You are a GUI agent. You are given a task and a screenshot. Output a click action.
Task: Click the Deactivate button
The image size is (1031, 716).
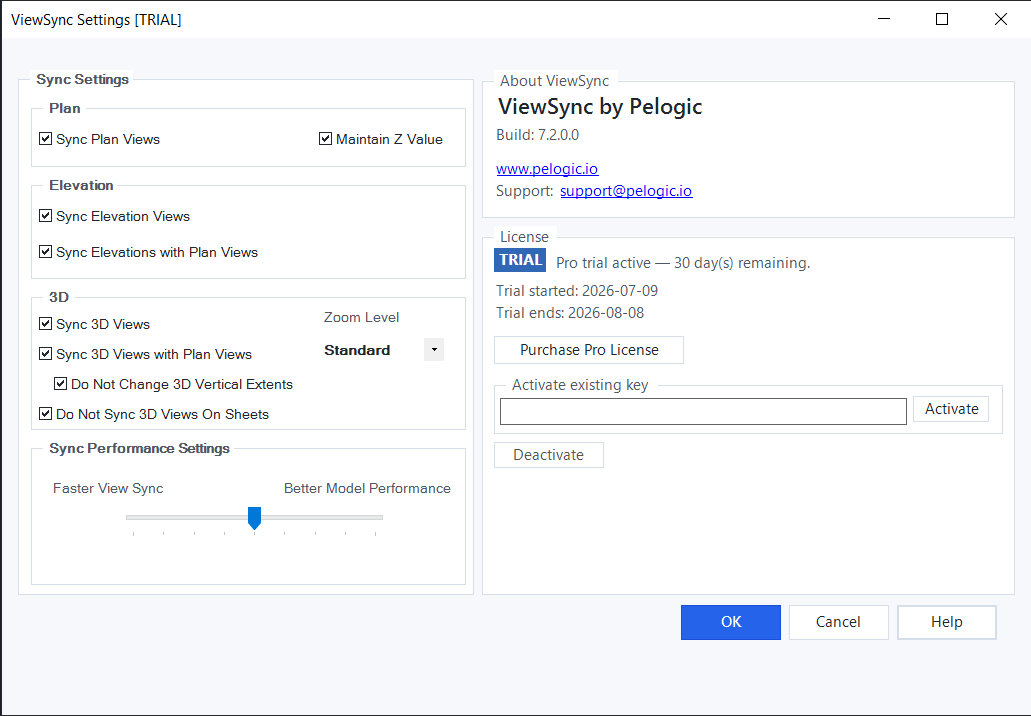(548, 455)
